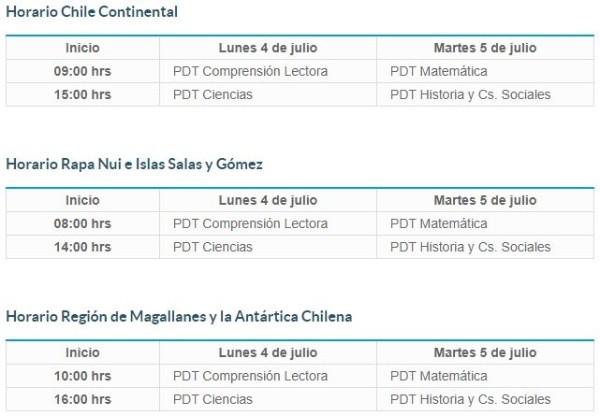Viewport: 600px width, 416px height.
Task: Click PDT Historia y Cs. Sociales at 14:00
Action: (x=470, y=247)
